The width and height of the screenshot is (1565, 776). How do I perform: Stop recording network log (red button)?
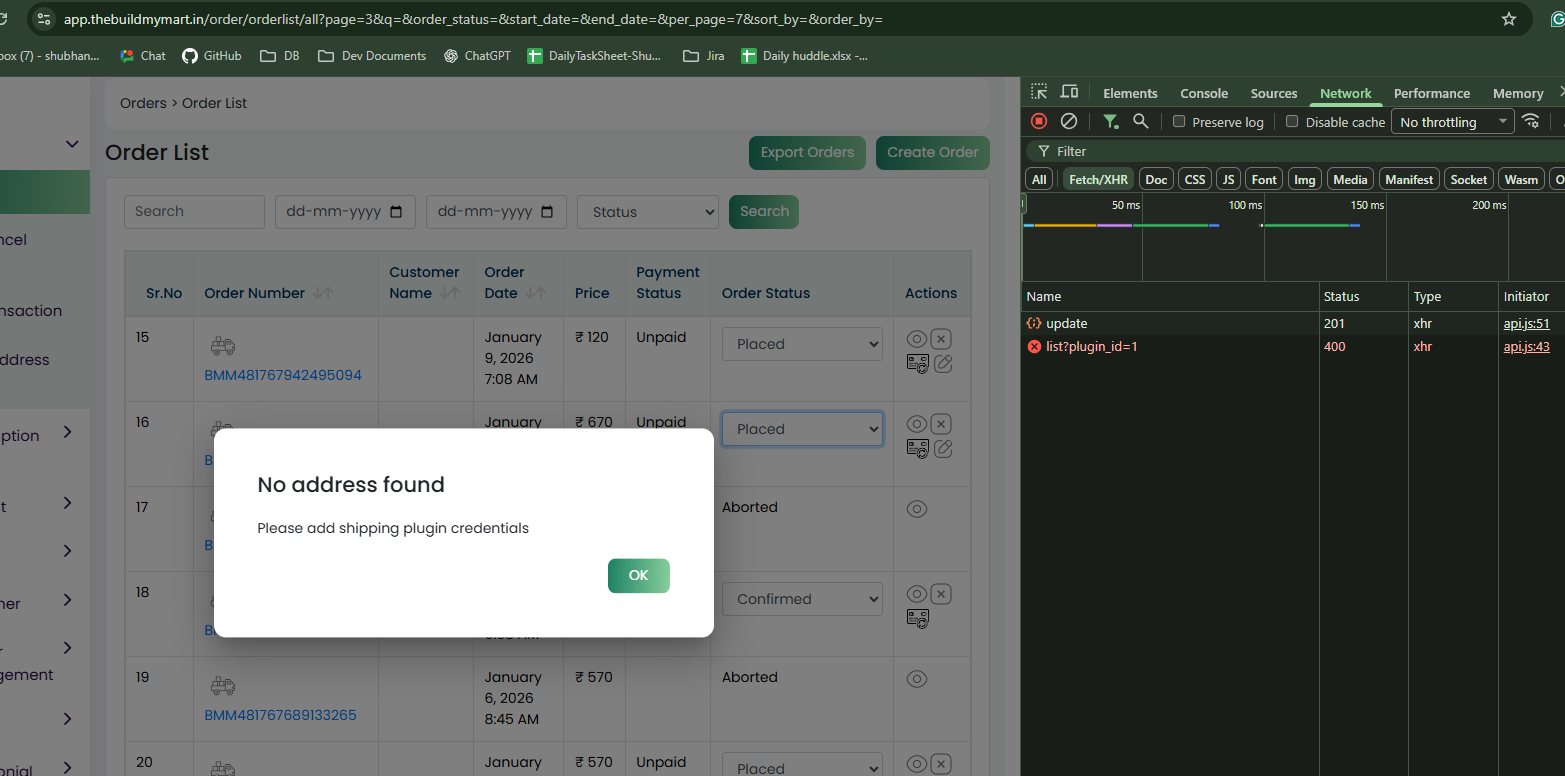1039,121
